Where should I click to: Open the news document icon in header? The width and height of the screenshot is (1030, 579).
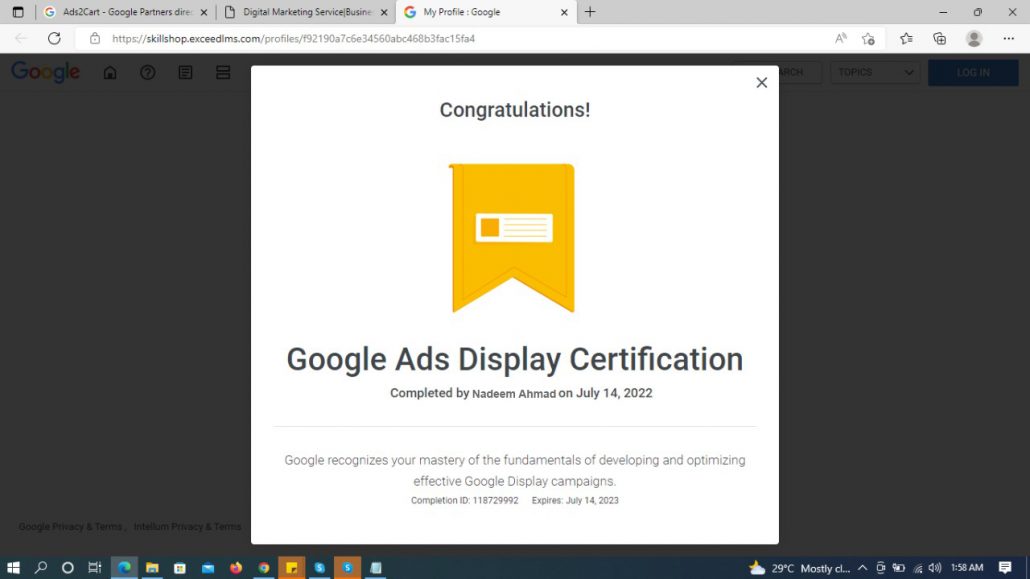pyautogui.click(x=185, y=72)
